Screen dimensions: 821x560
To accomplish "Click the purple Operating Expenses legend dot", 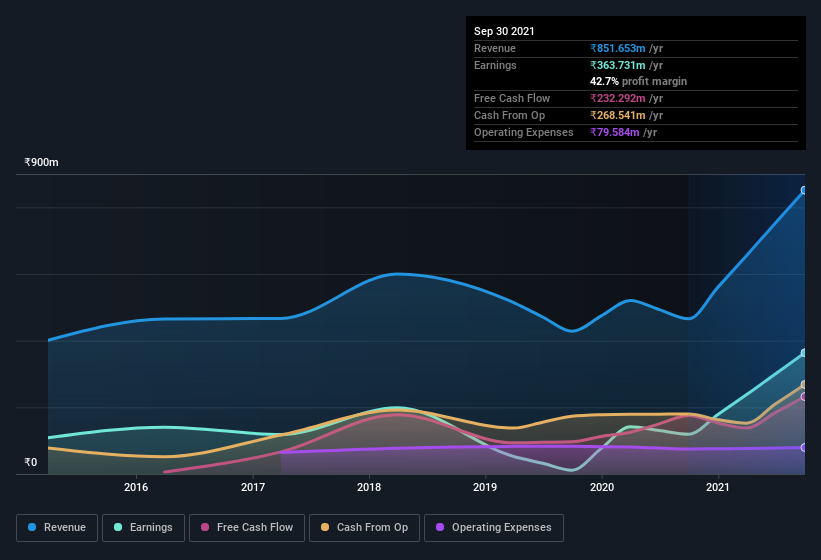I will pos(440,527).
